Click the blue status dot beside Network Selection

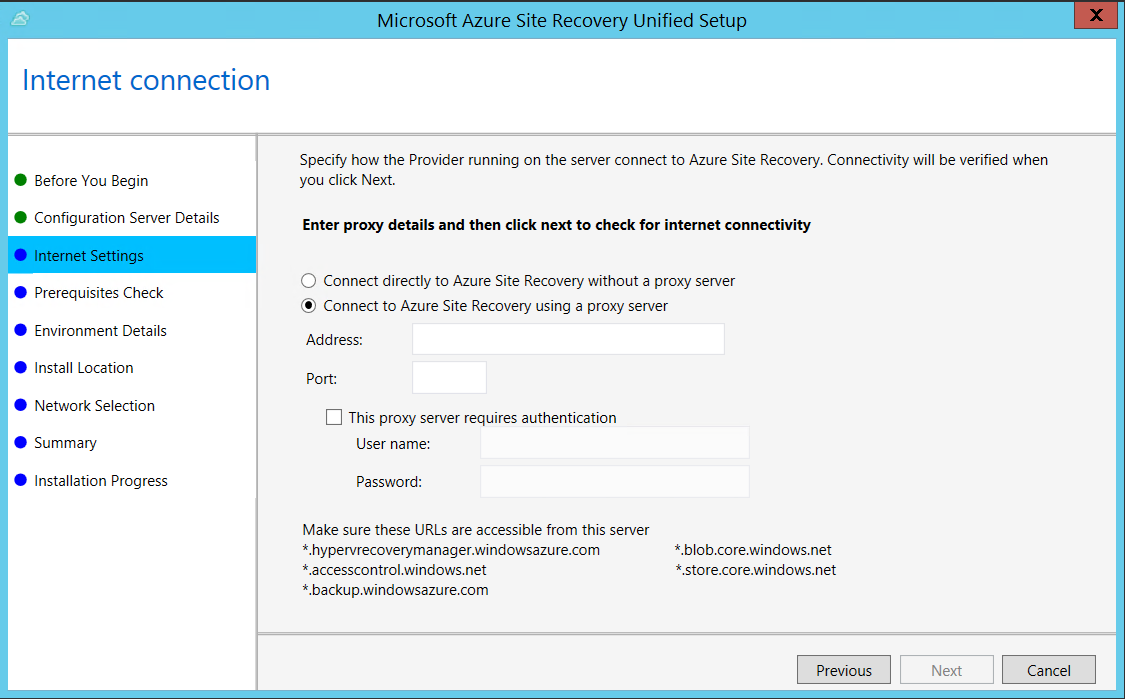click(21, 406)
